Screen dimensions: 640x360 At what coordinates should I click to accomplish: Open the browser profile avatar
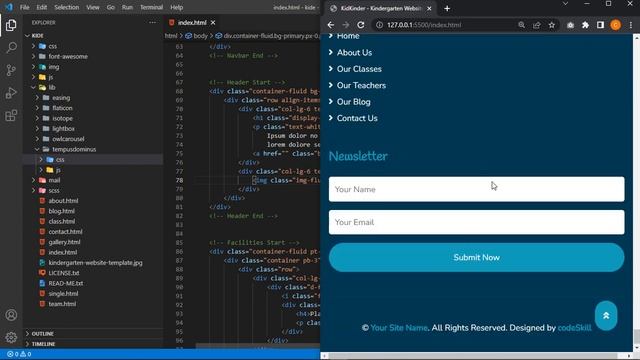(x=616, y=25)
